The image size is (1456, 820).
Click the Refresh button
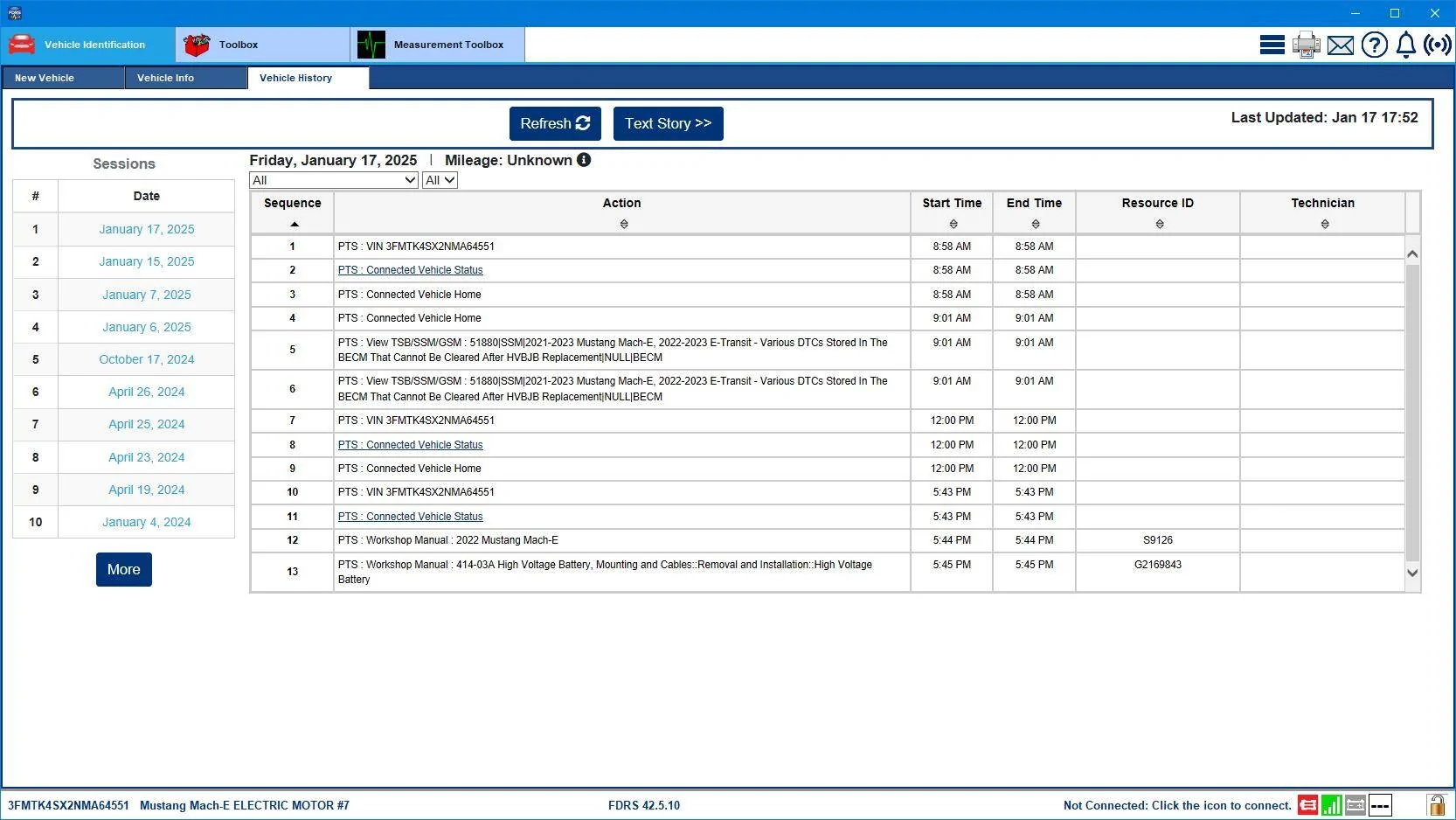click(556, 123)
